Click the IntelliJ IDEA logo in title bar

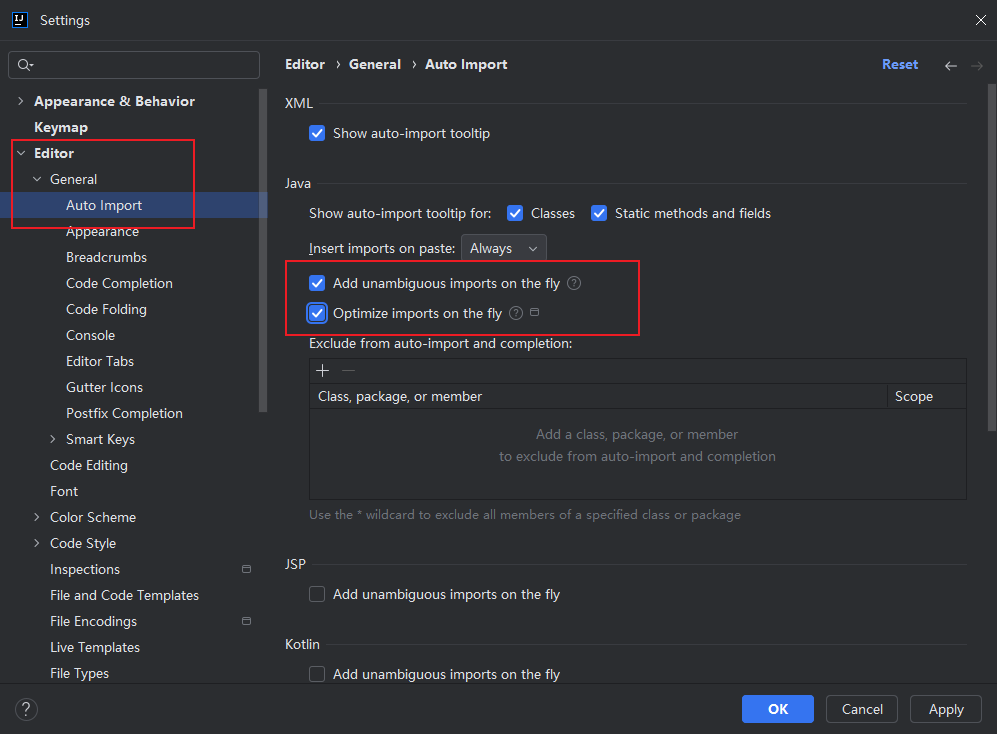[20, 20]
